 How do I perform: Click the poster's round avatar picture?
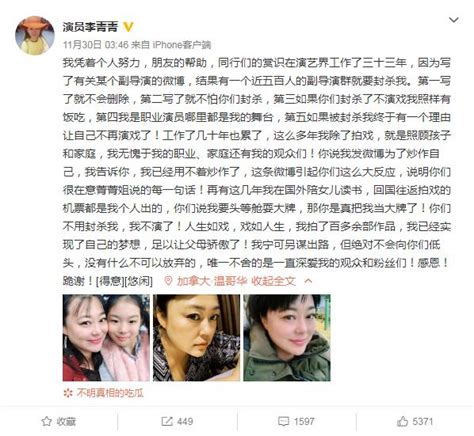click(x=35, y=35)
